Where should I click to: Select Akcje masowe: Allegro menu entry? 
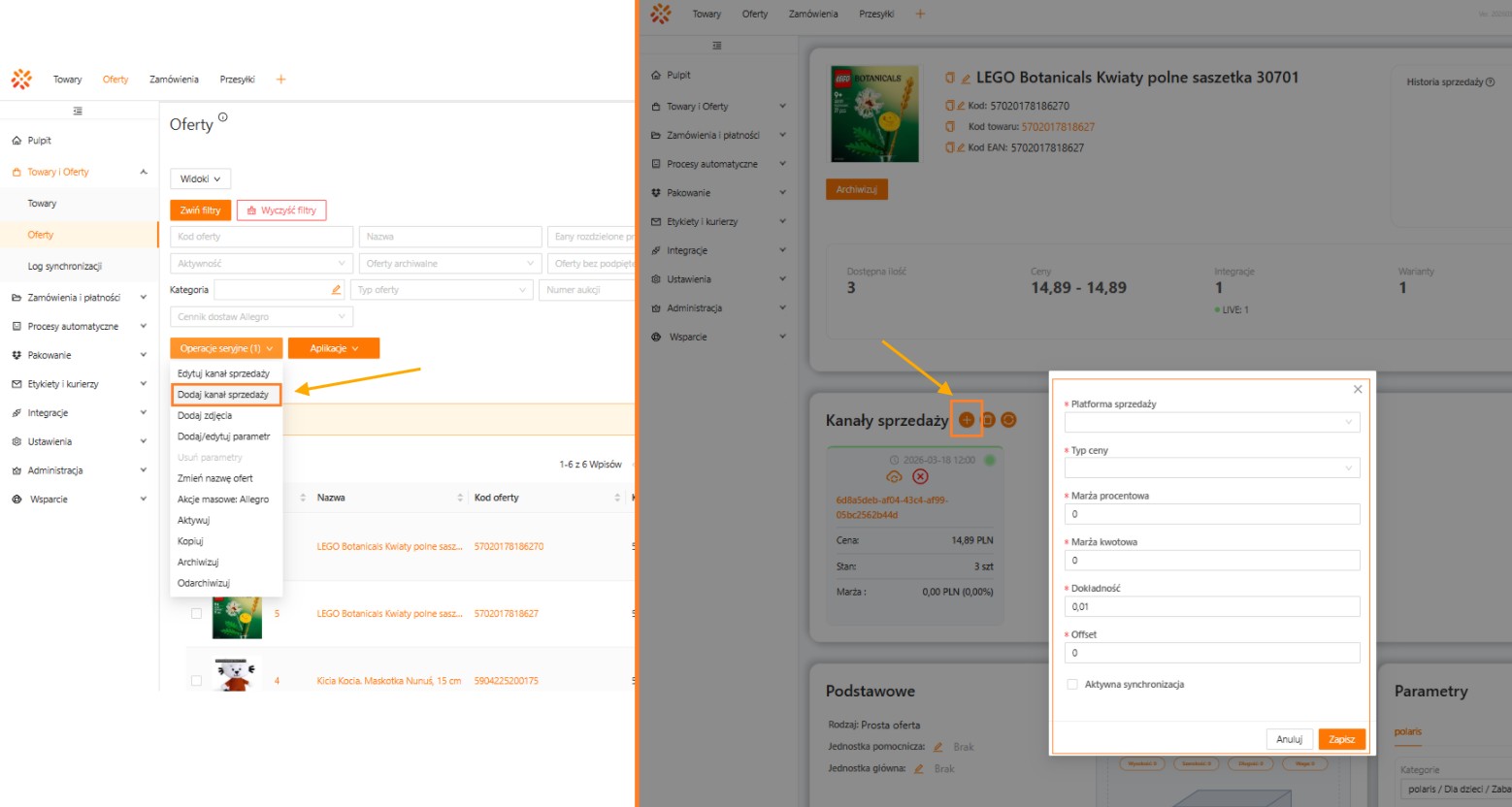click(x=223, y=500)
